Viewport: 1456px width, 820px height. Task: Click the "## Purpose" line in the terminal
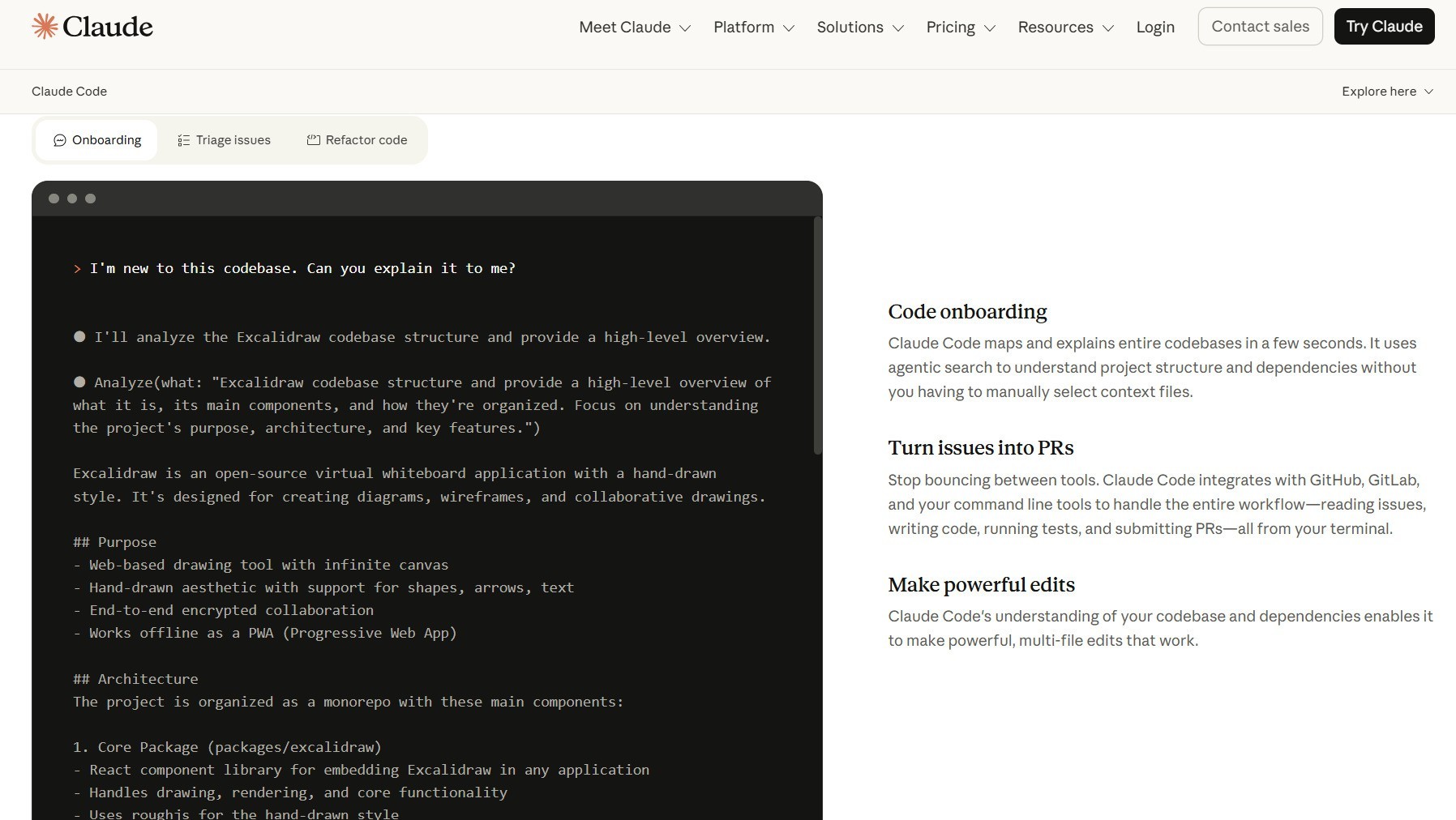[114, 542]
